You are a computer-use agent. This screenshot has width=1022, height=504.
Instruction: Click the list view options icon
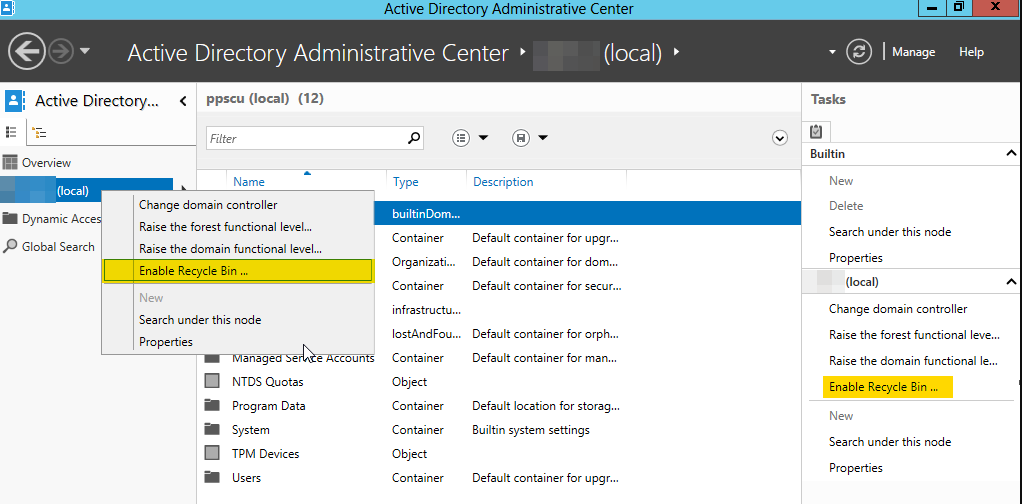(461, 138)
